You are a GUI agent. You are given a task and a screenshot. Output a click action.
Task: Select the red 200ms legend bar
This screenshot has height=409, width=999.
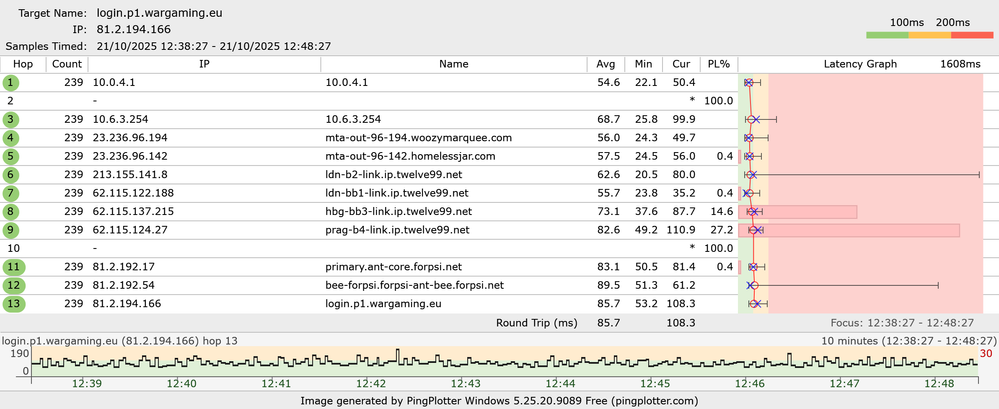[x=972, y=35]
